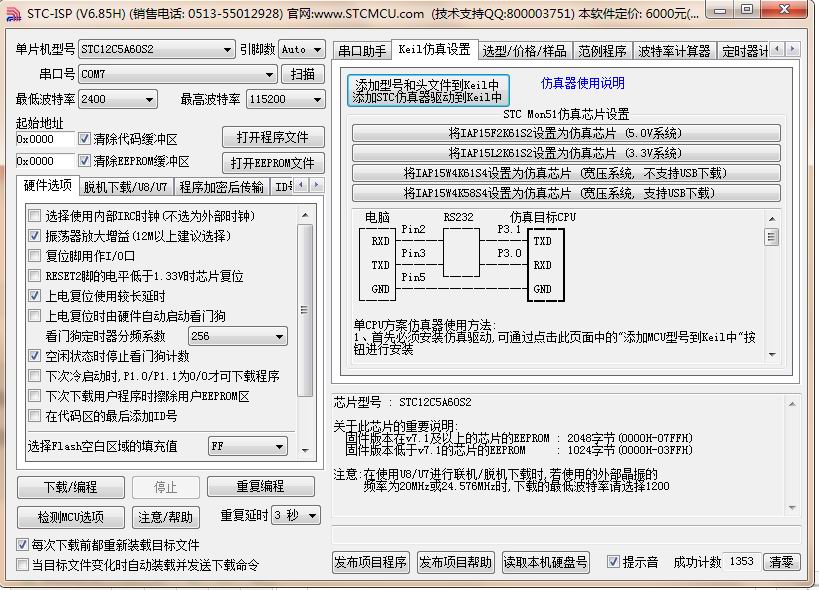819x590 pixels.
Task: Click 检测MCU选项 button
Action: click(x=71, y=517)
